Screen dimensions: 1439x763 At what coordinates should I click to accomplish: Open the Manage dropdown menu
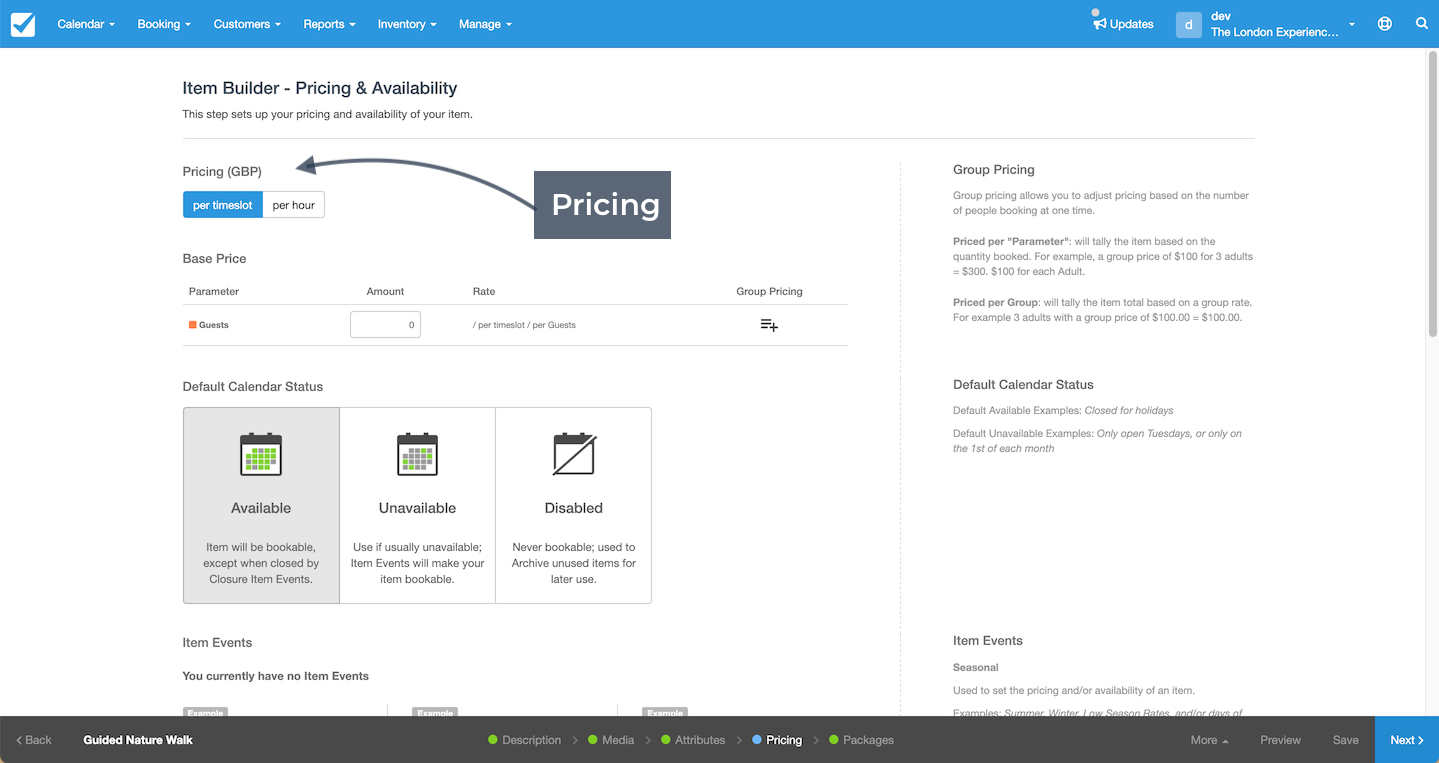pyautogui.click(x=485, y=24)
